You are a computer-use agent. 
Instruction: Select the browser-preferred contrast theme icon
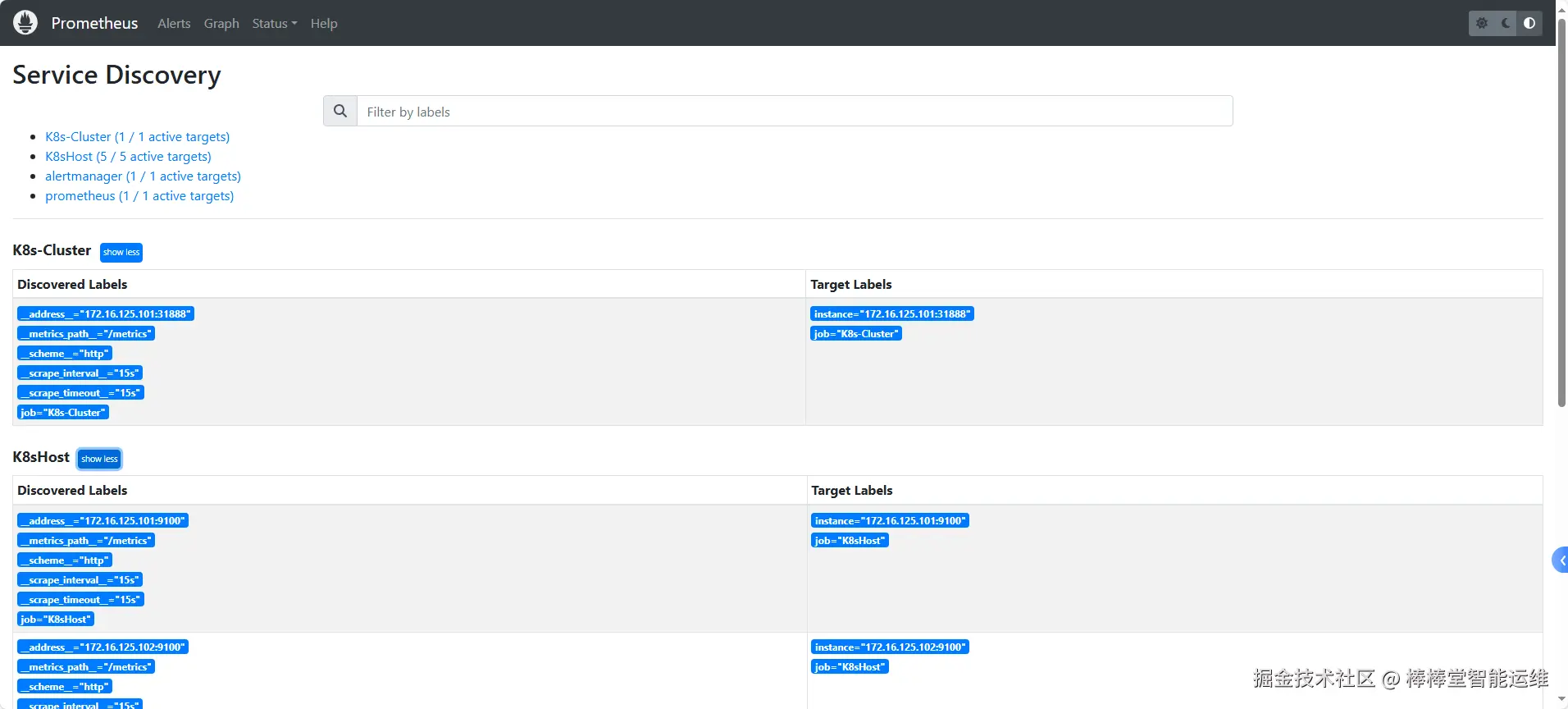point(1529,23)
